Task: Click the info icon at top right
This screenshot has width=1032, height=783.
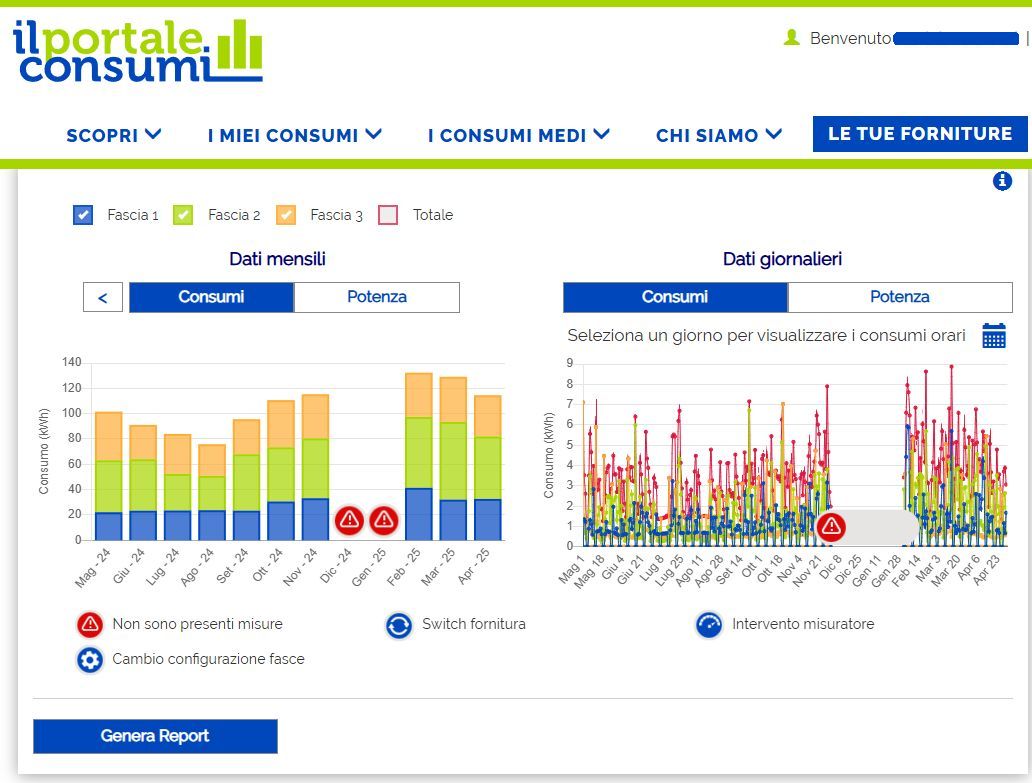Action: coord(1002,180)
